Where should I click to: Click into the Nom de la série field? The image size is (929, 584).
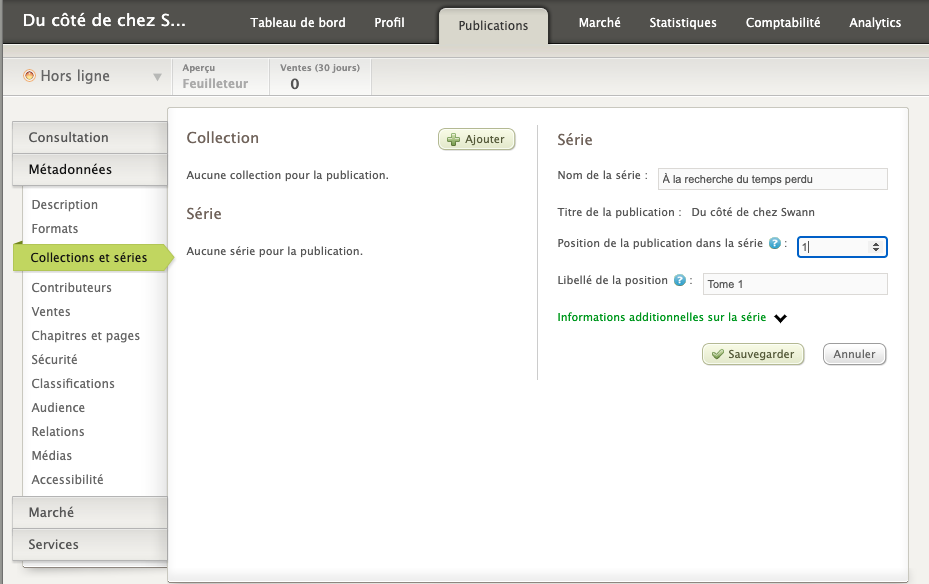pos(772,179)
